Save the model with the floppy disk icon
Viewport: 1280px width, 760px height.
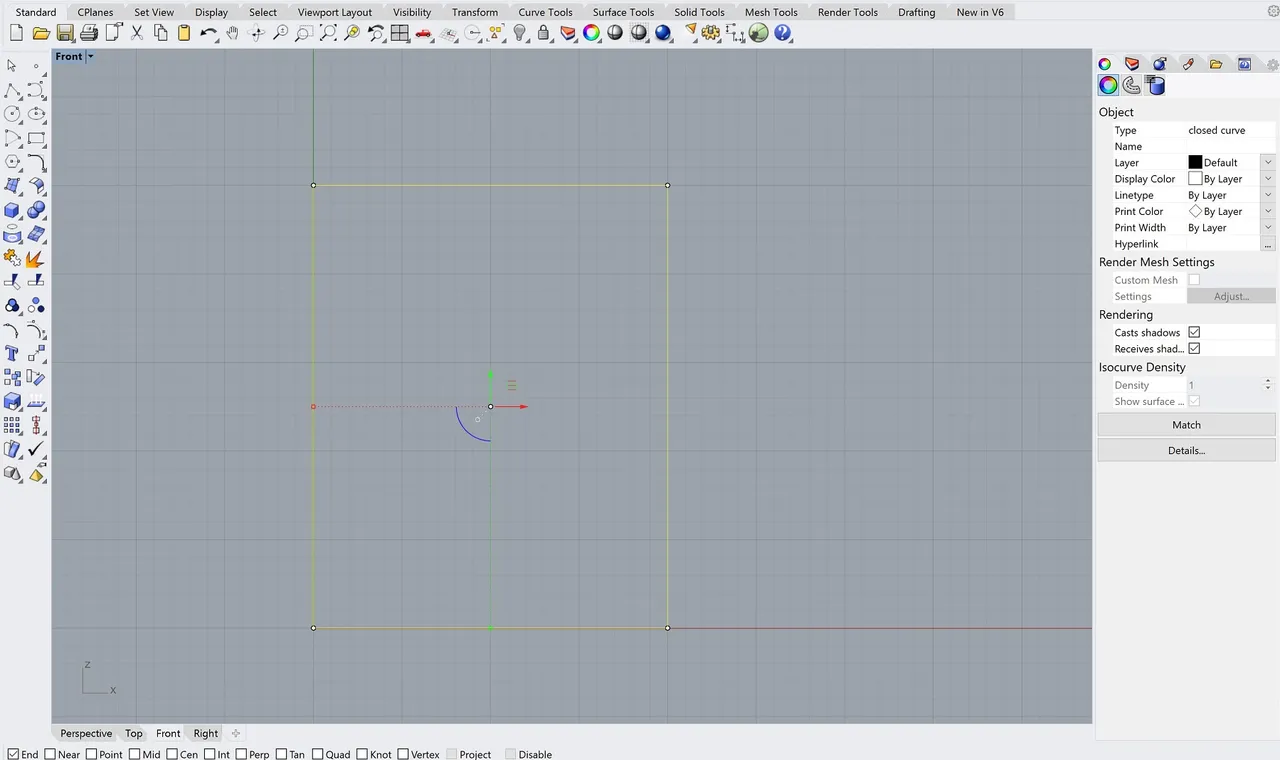pyautogui.click(x=65, y=33)
